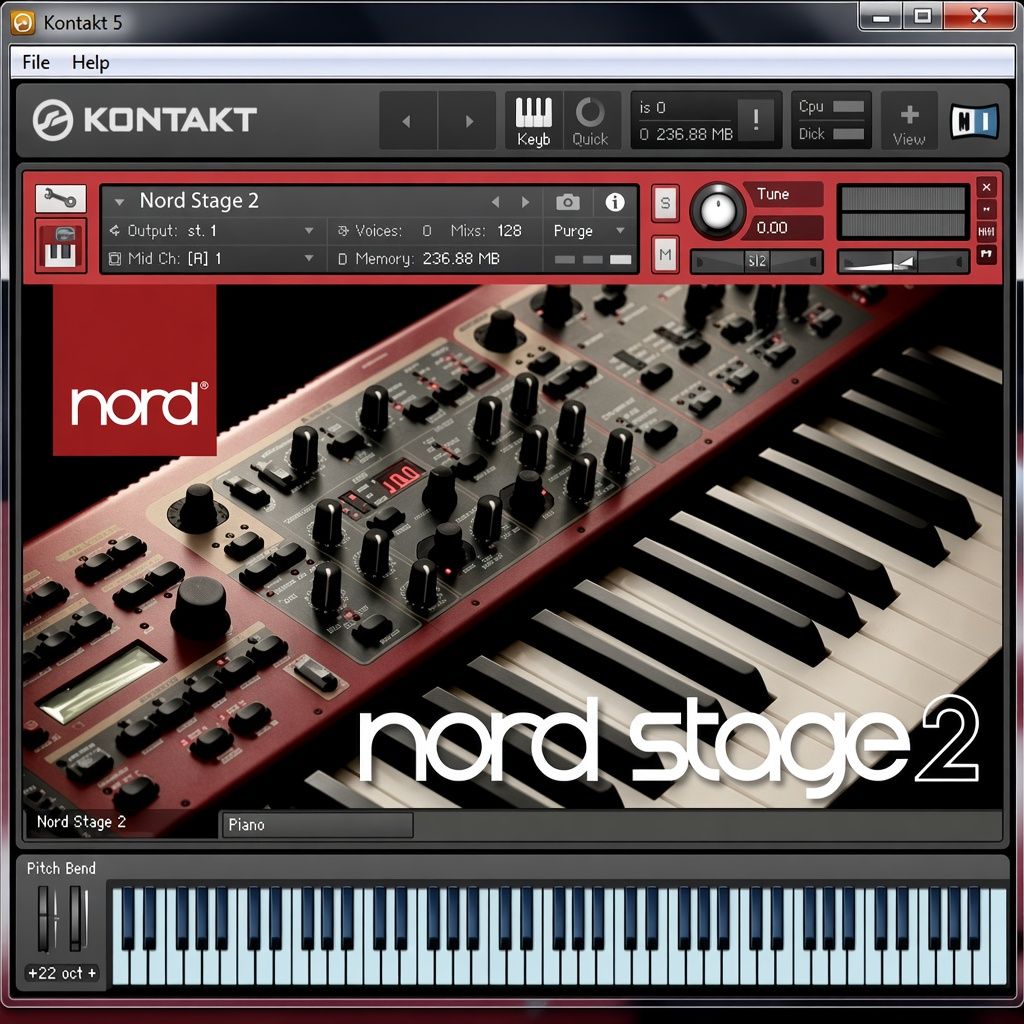Open the instrument info icon

tap(615, 202)
